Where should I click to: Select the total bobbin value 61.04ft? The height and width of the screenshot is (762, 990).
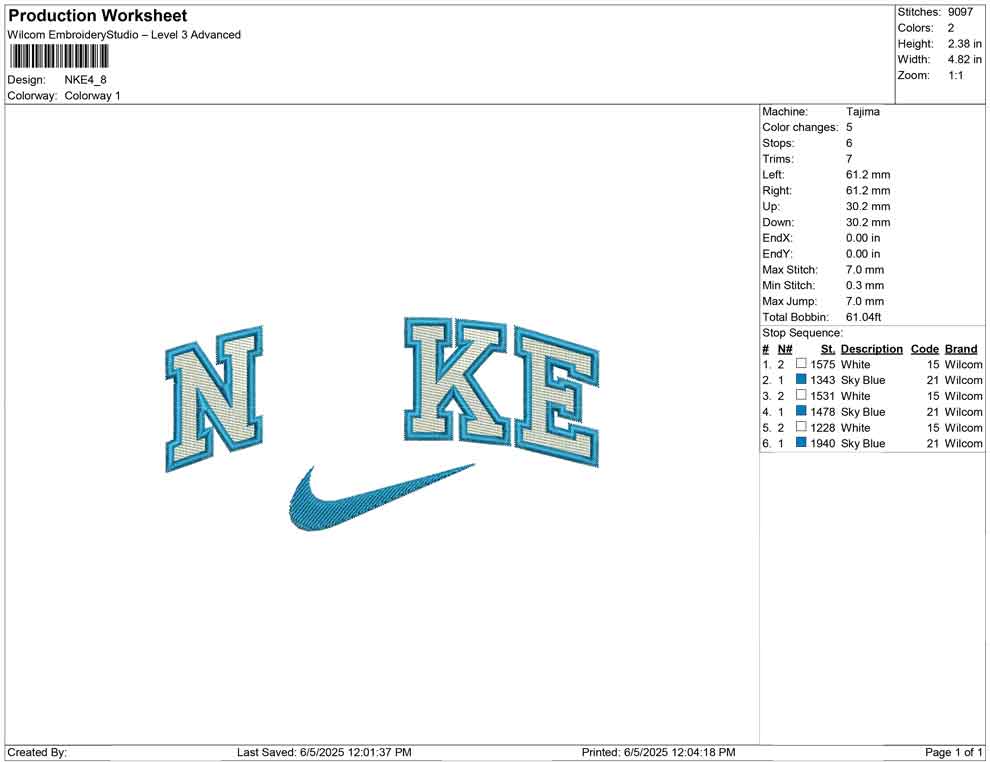pyautogui.click(x=863, y=316)
